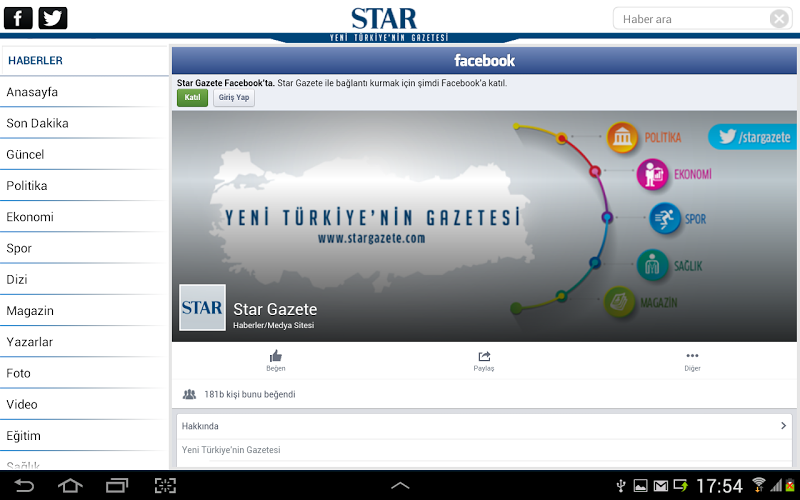This screenshot has height=500, width=800.
Task: Select Eğitim in the sidebar
Action: [84, 436]
